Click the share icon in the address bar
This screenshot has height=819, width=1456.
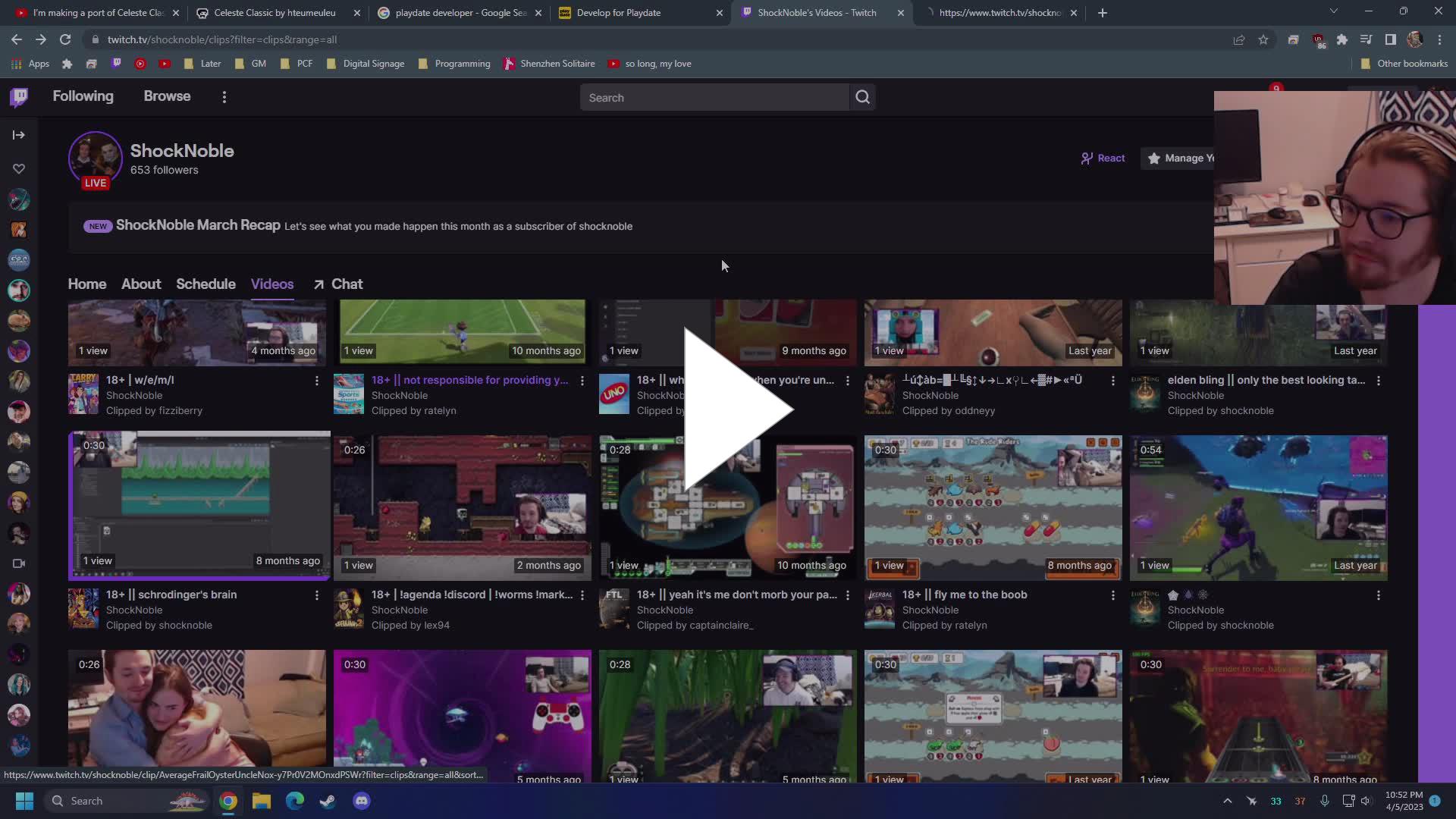[x=1239, y=39]
